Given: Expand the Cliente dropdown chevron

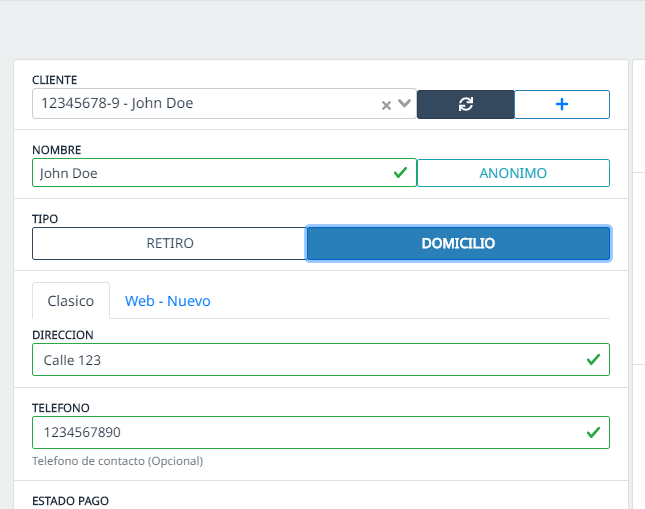Looking at the screenshot, I should 404,103.
